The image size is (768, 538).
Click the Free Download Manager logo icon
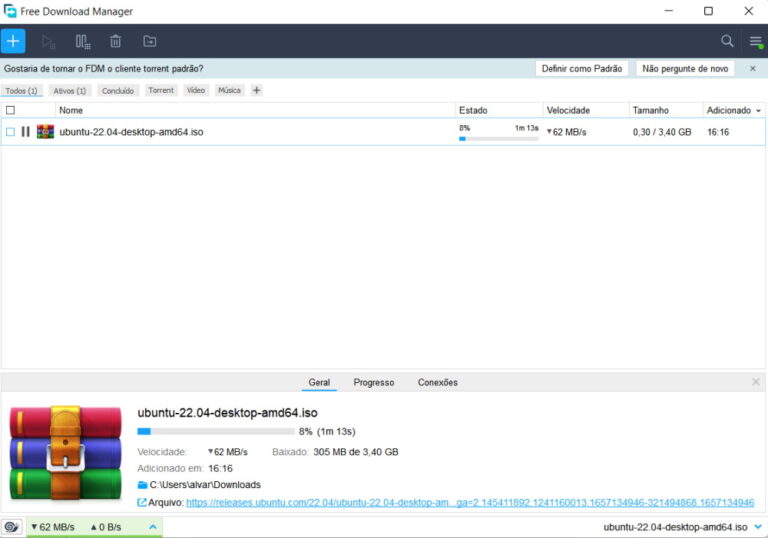coord(10,11)
